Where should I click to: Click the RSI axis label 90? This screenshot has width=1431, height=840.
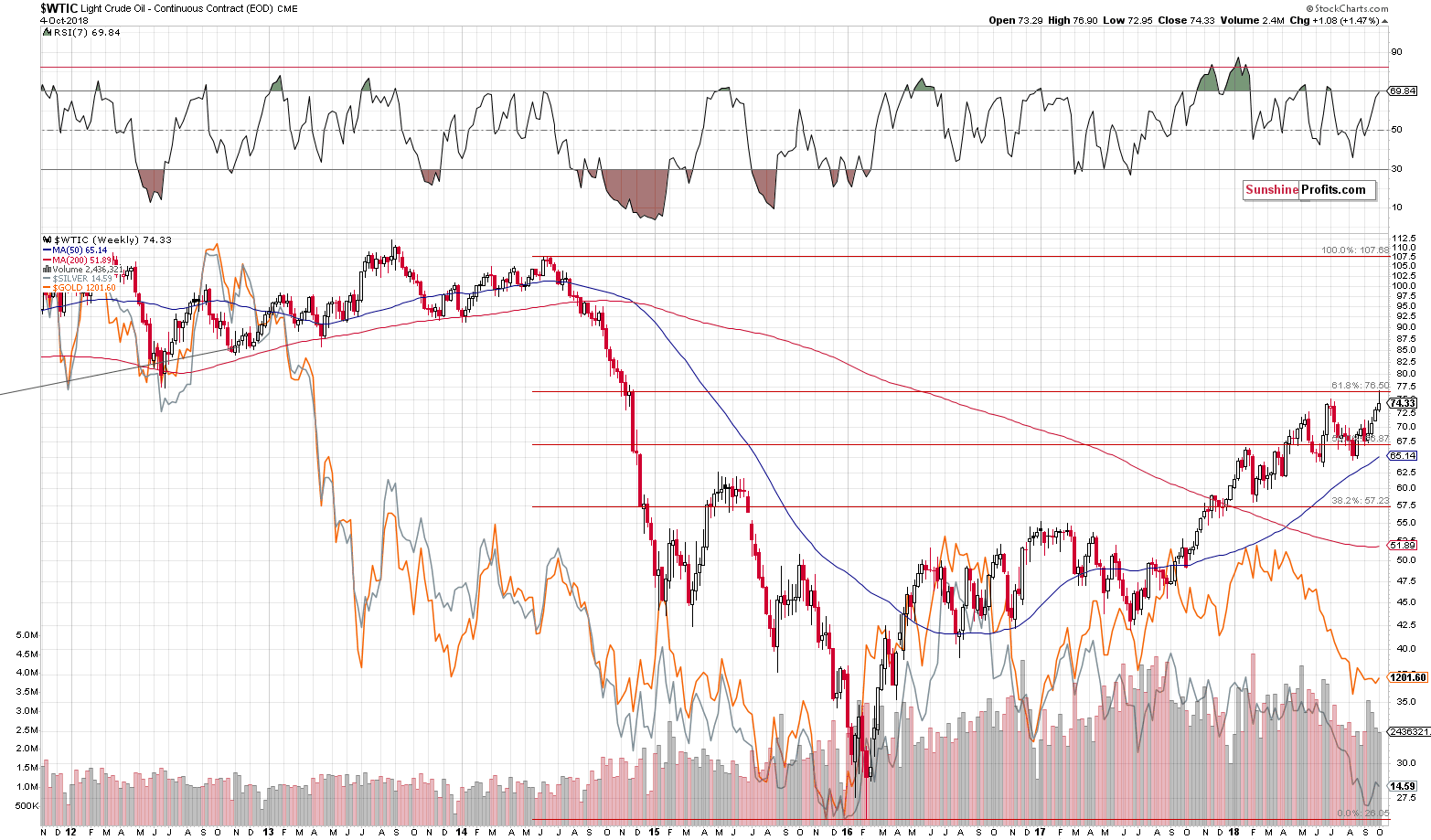pos(1396,52)
